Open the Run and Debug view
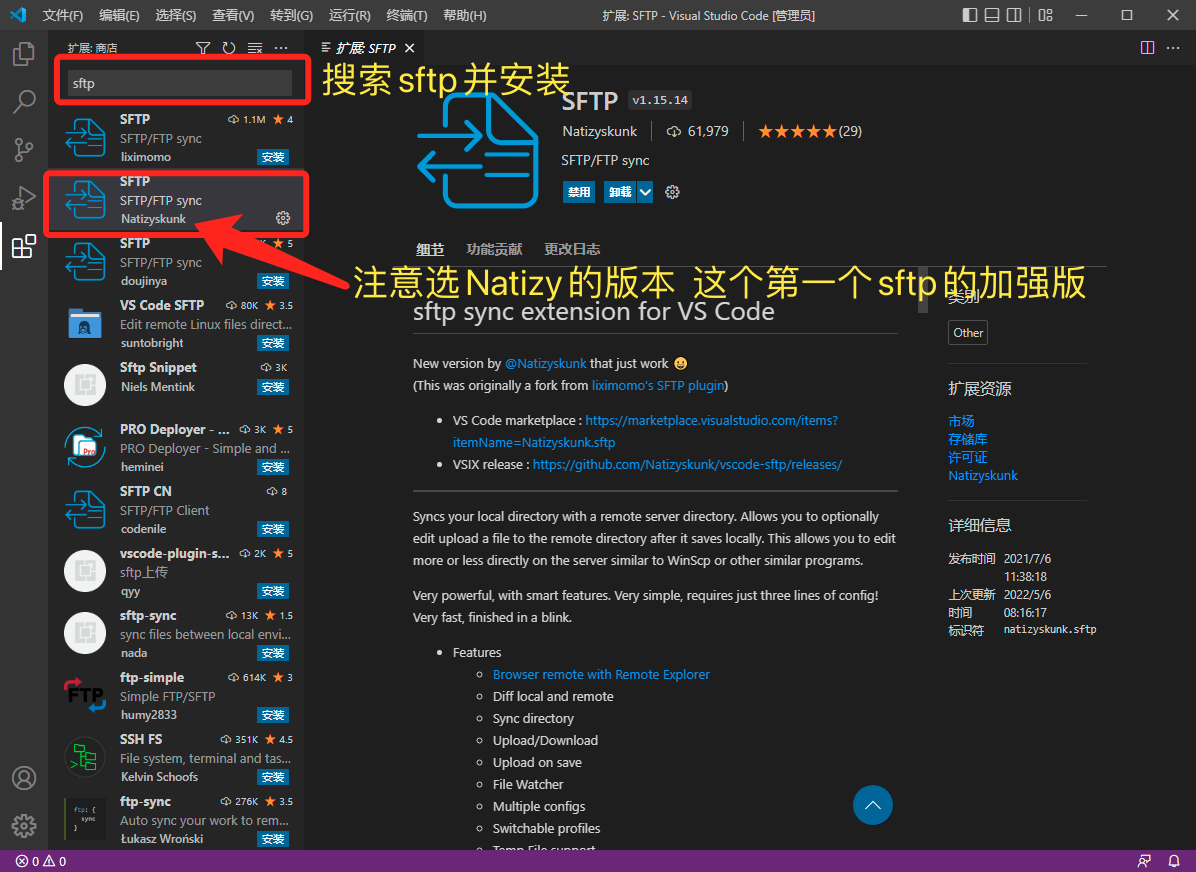Screen dimensions: 1196x872 [24, 198]
